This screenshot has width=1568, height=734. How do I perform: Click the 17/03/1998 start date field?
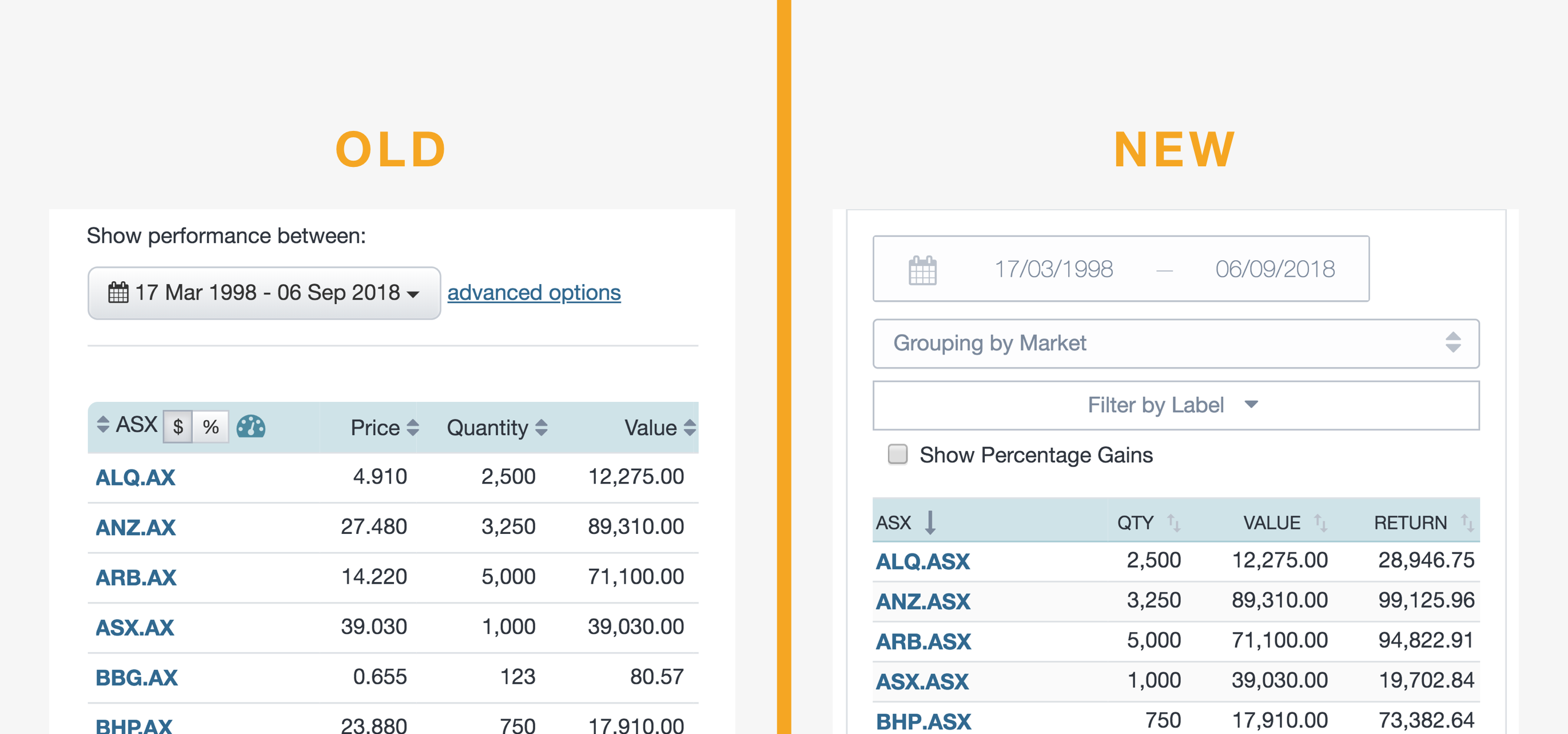(x=1053, y=269)
